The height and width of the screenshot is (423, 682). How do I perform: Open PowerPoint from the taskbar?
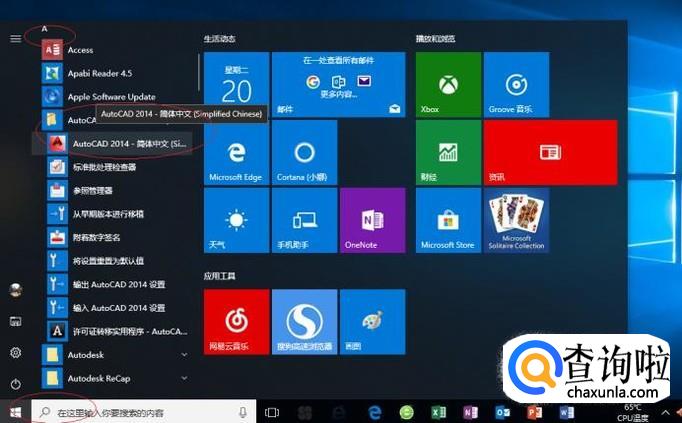tap(534, 412)
